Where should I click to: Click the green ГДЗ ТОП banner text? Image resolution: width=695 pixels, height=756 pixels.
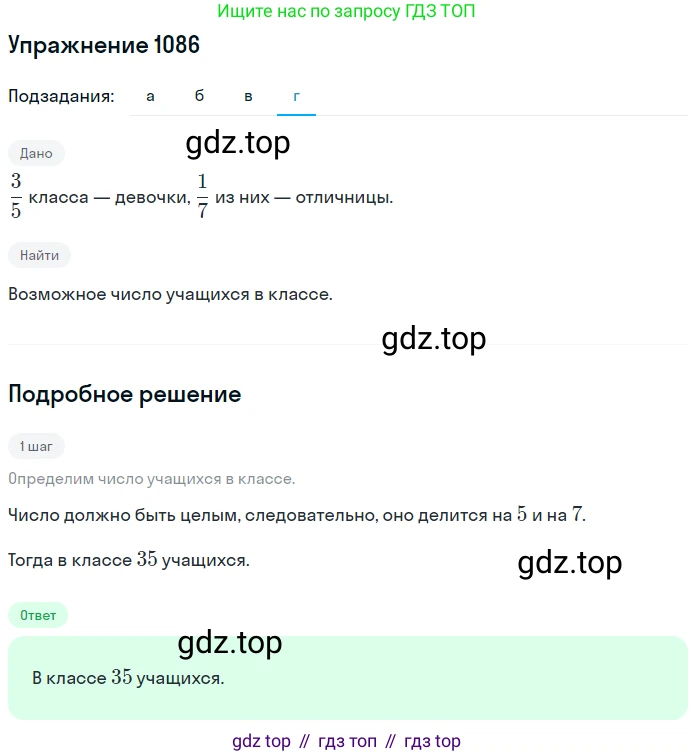346,11
